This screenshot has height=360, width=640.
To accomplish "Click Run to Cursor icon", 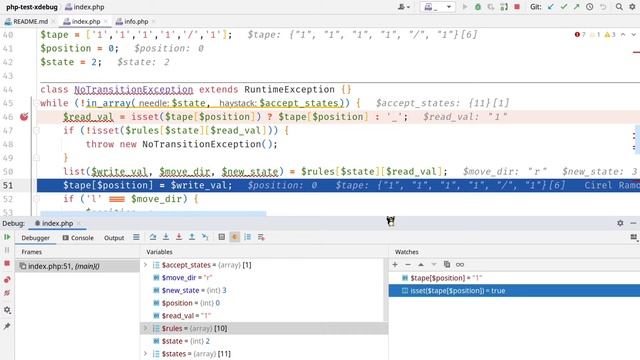I will (205, 237).
